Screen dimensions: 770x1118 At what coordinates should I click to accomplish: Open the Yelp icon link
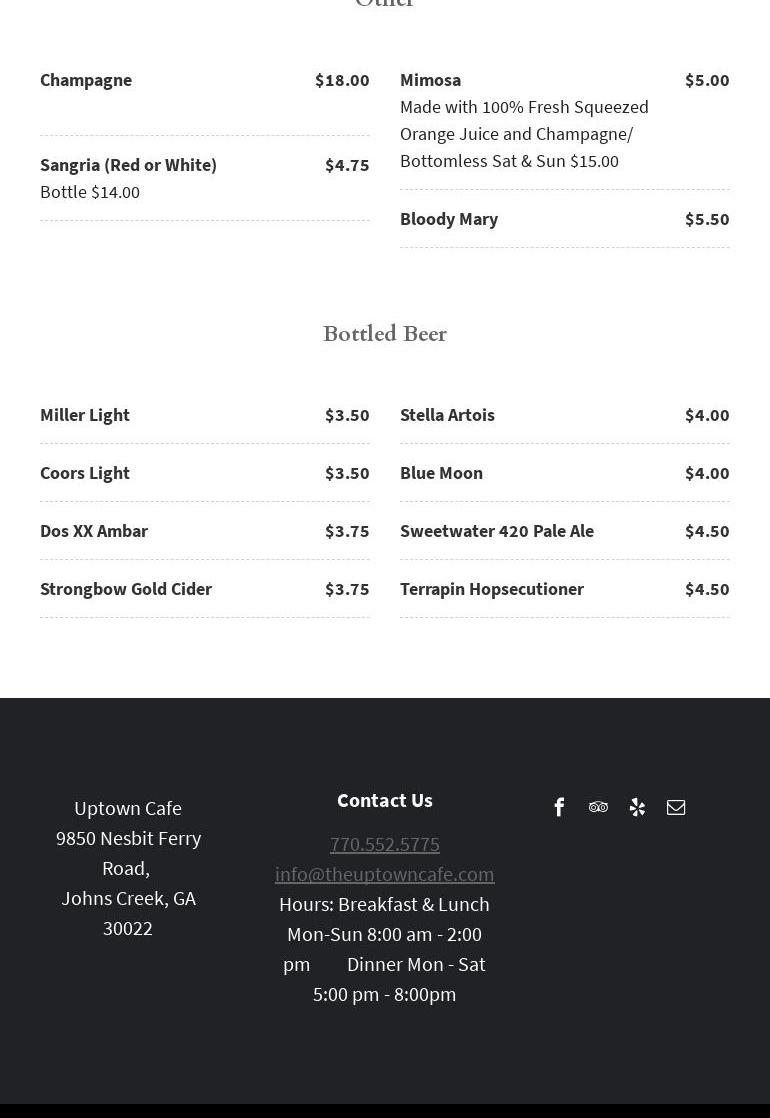(637, 807)
